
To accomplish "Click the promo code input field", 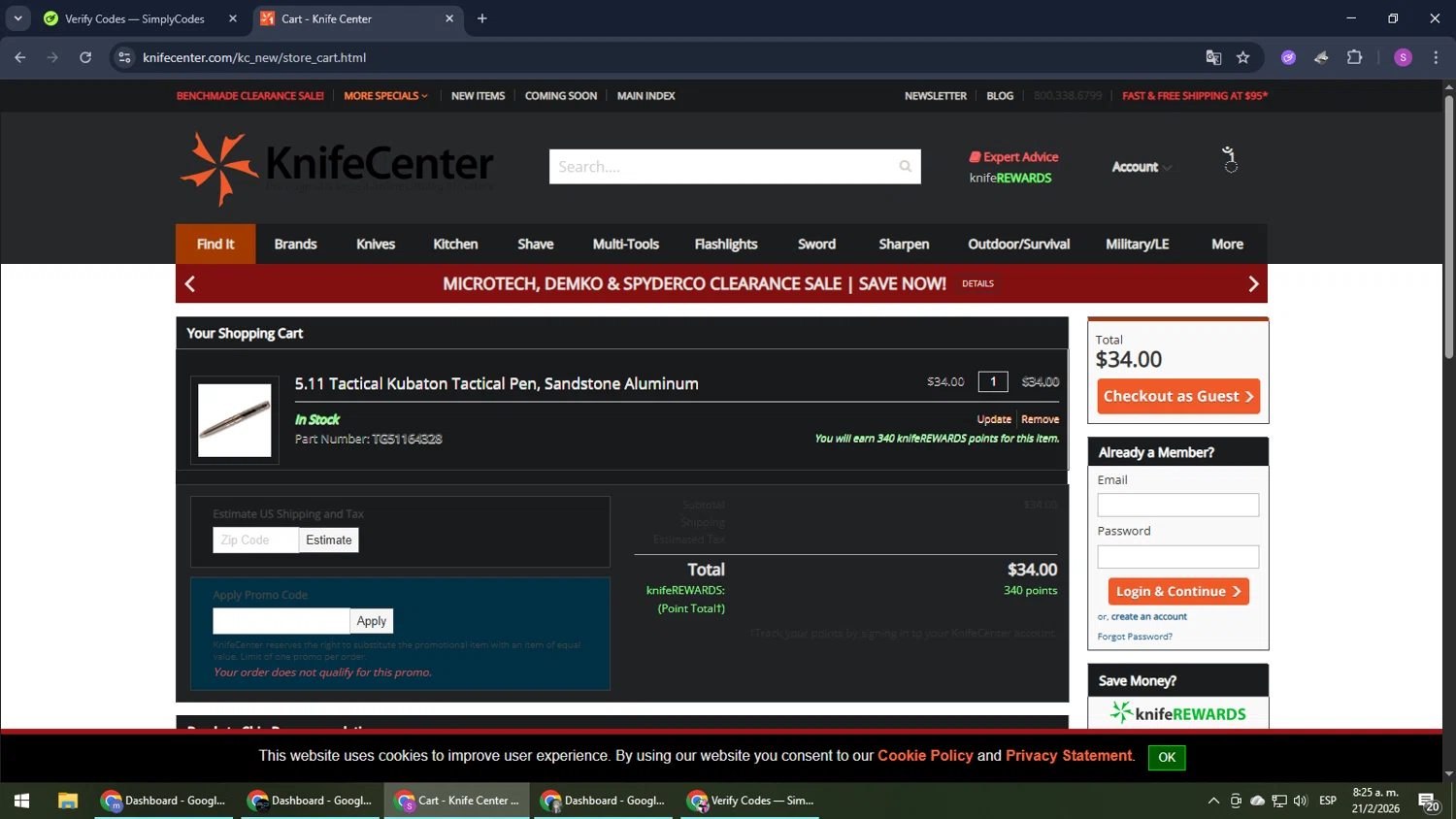I will pos(281,621).
